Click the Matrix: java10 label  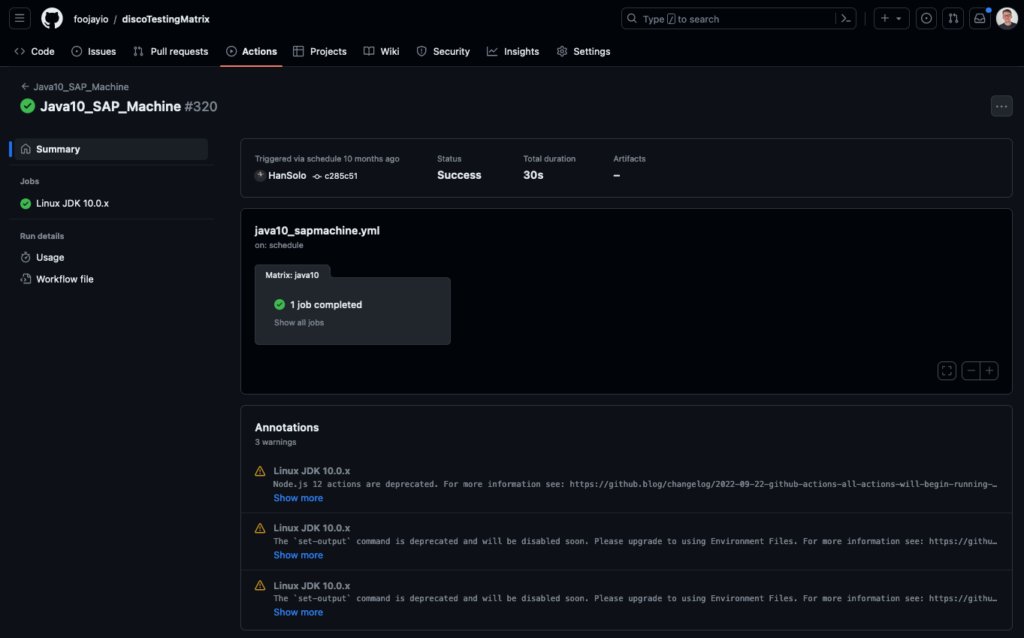(292, 275)
